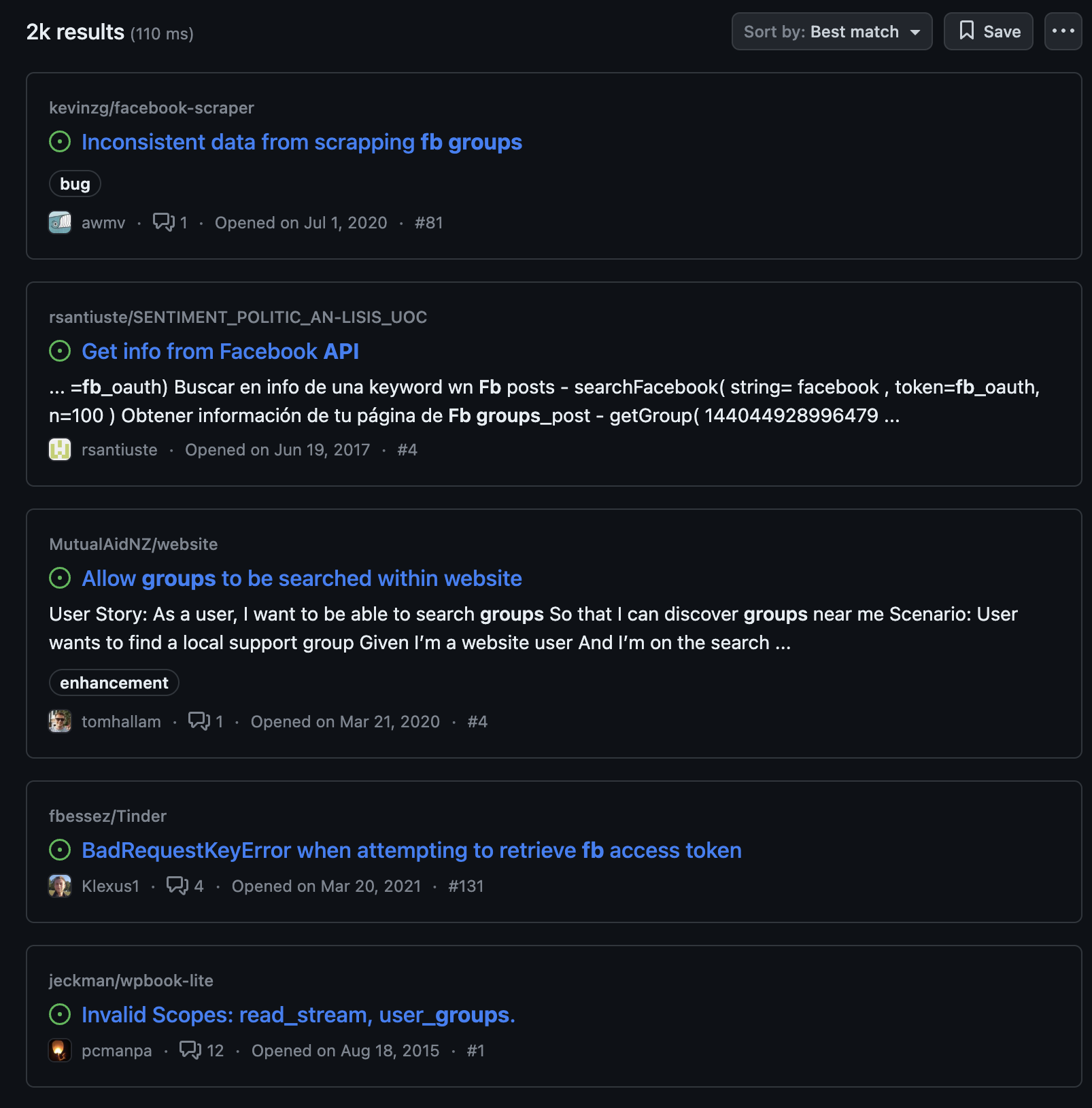Screen dimensions: 1092x1108
Task: Open 'Allow groups to be searched within website'
Action: coord(301,578)
